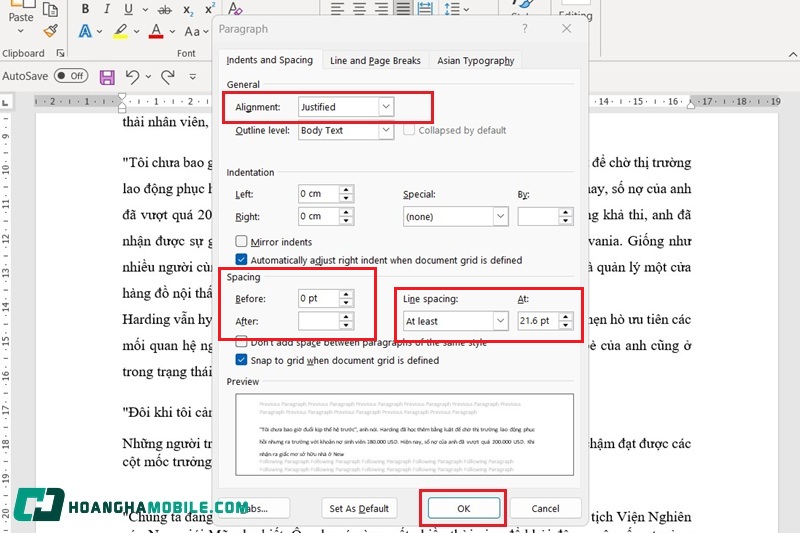Undo the last action
The width and height of the screenshot is (800, 533).
133,76
